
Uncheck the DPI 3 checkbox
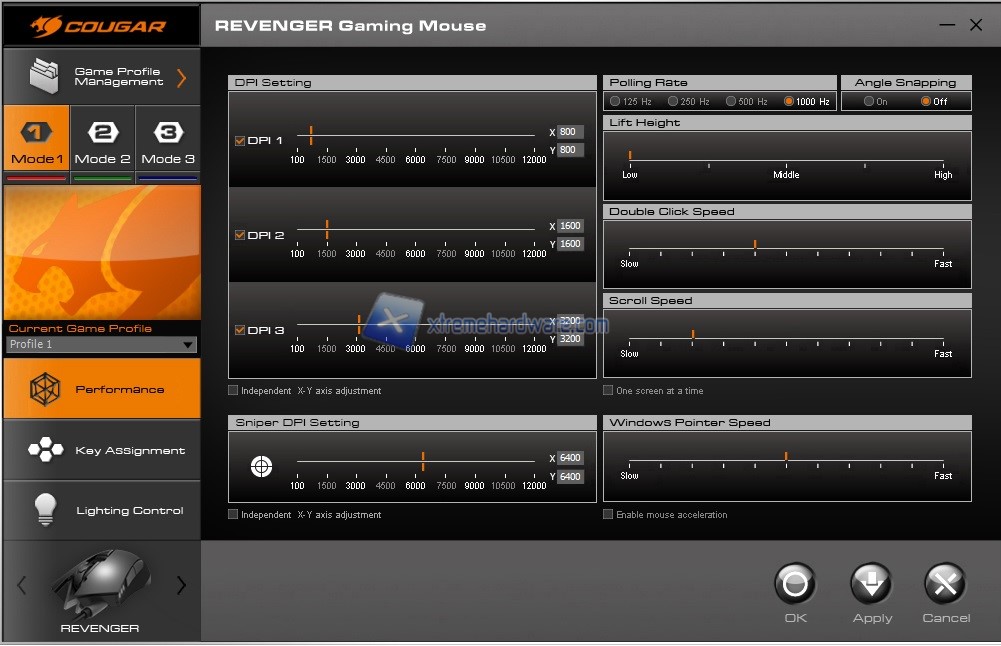pos(239,330)
